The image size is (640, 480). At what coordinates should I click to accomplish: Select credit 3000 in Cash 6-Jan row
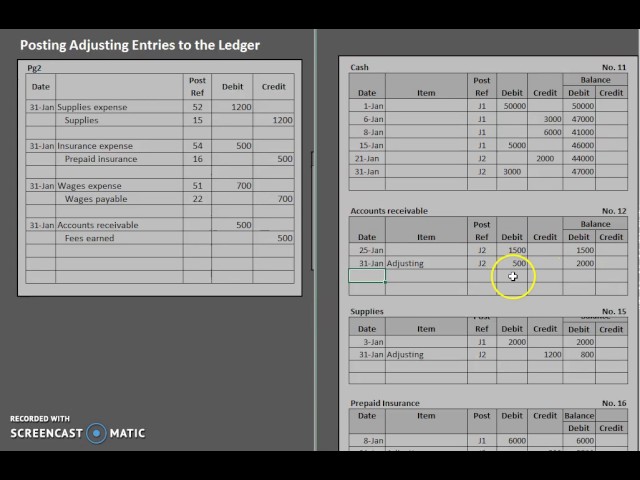(545, 119)
